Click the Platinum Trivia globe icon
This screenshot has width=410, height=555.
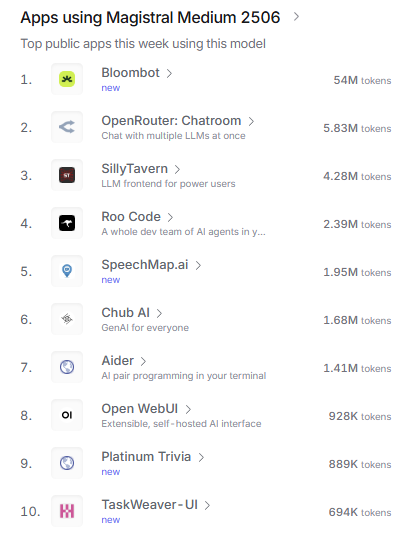click(x=67, y=463)
